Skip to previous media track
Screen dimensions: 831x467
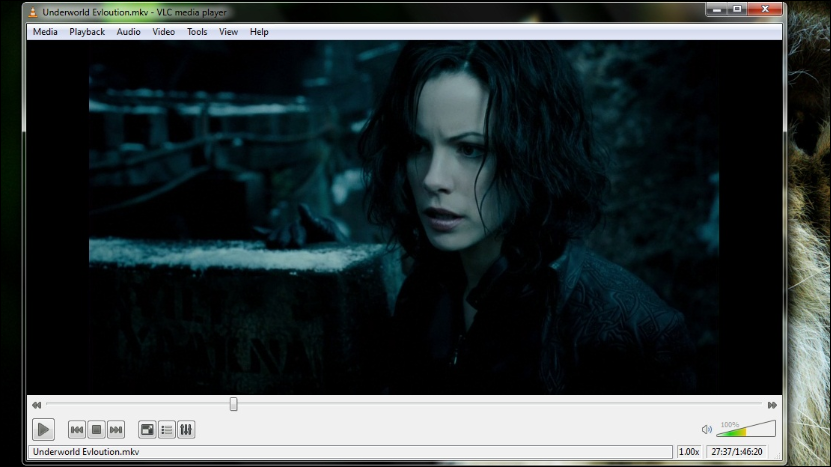pos(77,430)
